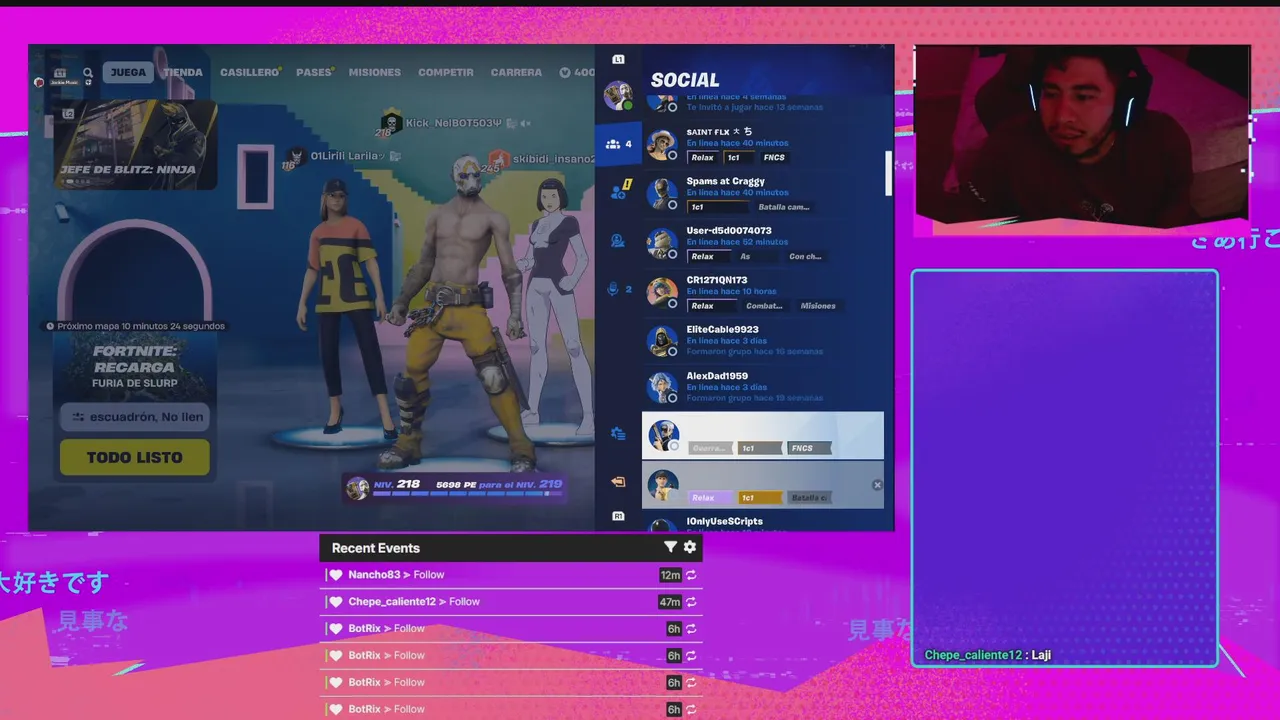The image size is (1280, 720).
Task: Click the FNCS tag under SAINT FLX
Action: point(774,158)
